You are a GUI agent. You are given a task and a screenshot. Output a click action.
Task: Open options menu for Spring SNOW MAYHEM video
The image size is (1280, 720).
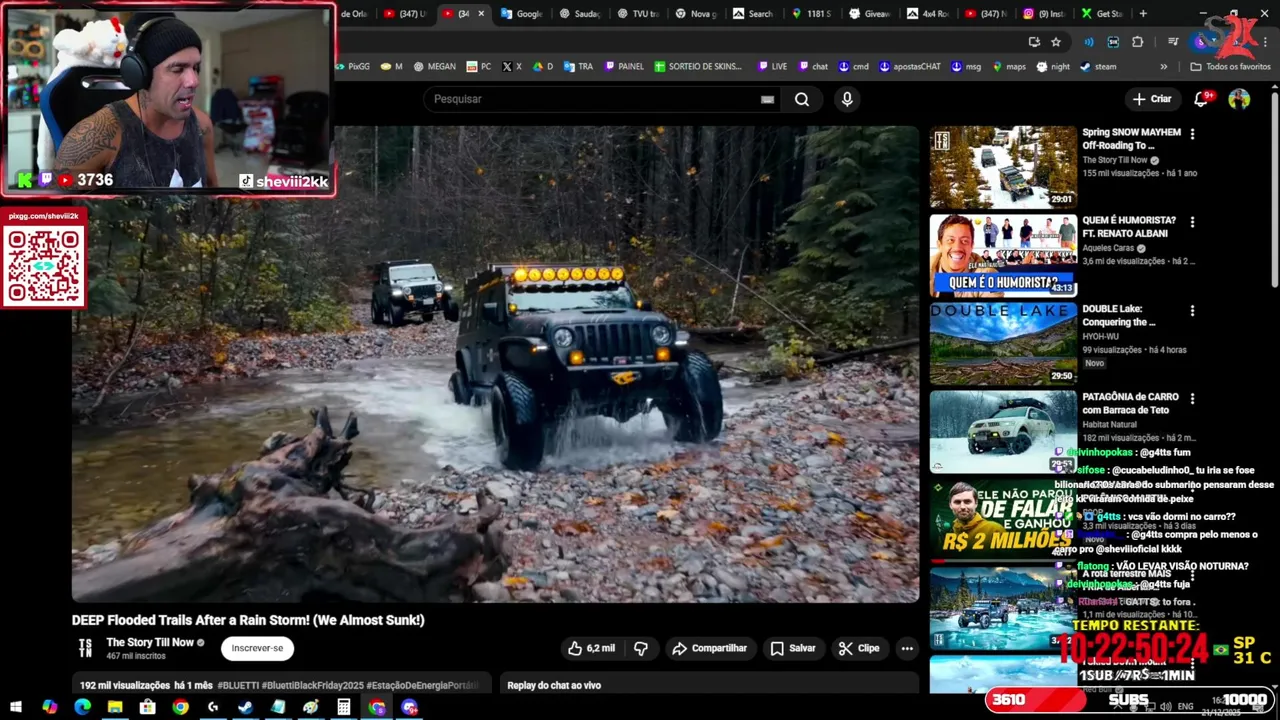1192,134
